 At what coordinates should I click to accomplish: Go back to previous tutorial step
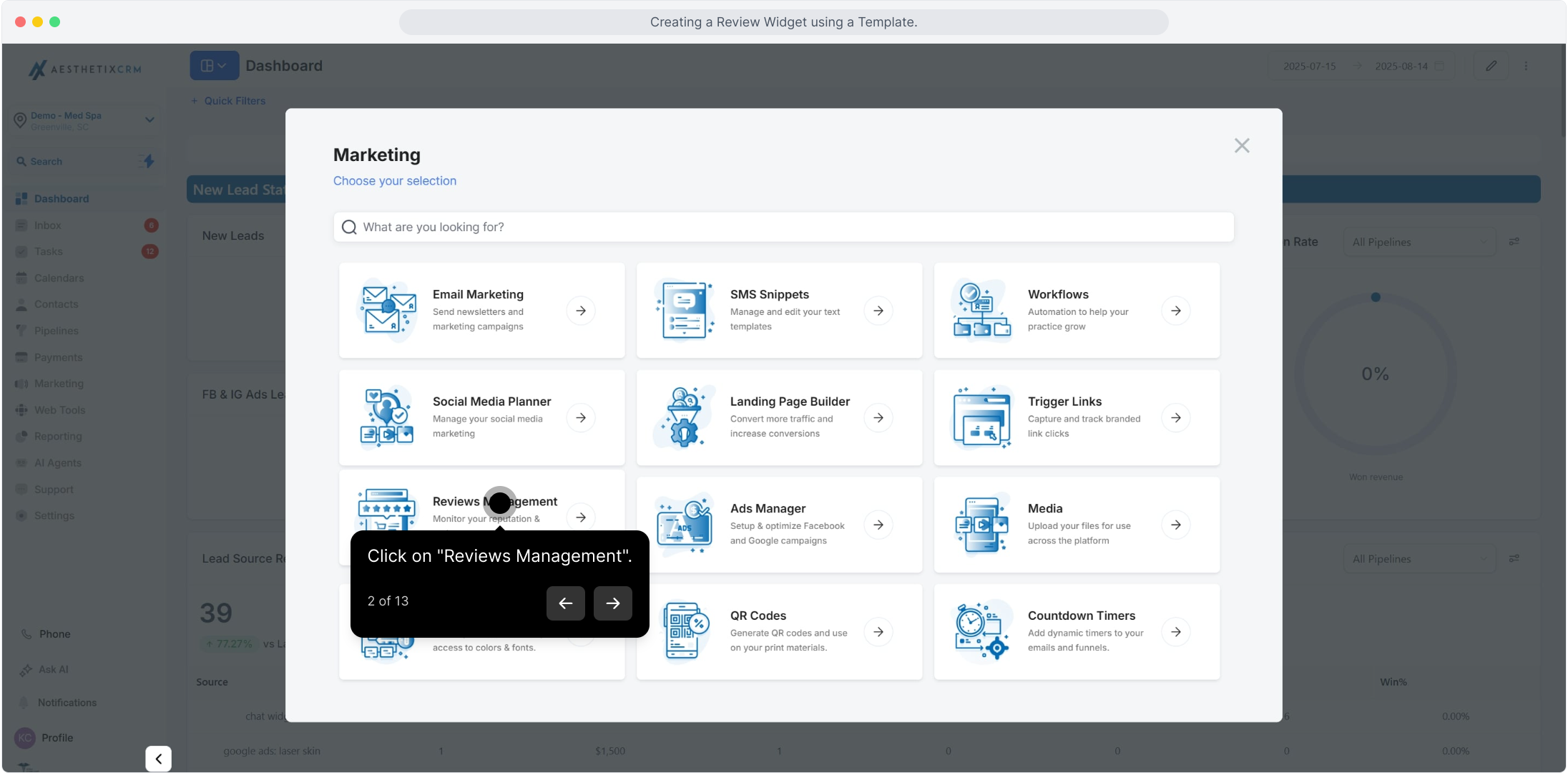[x=566, y=603]
